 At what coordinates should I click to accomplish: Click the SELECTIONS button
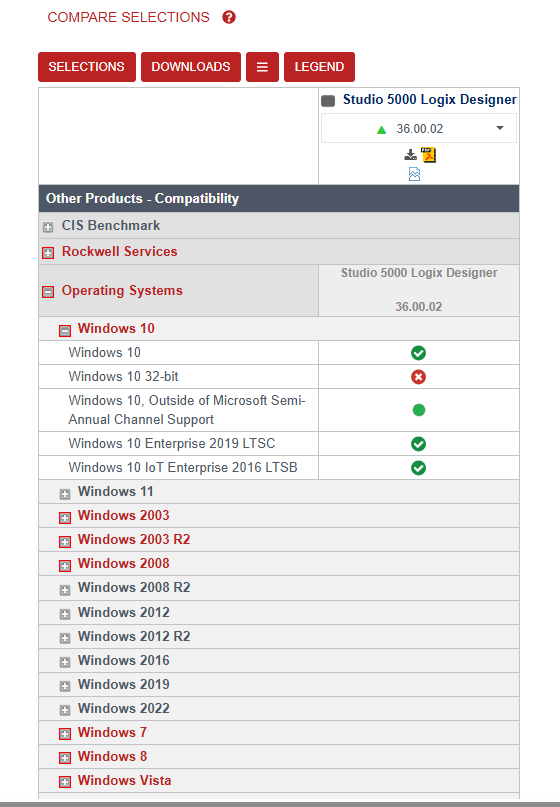[87, 67]
